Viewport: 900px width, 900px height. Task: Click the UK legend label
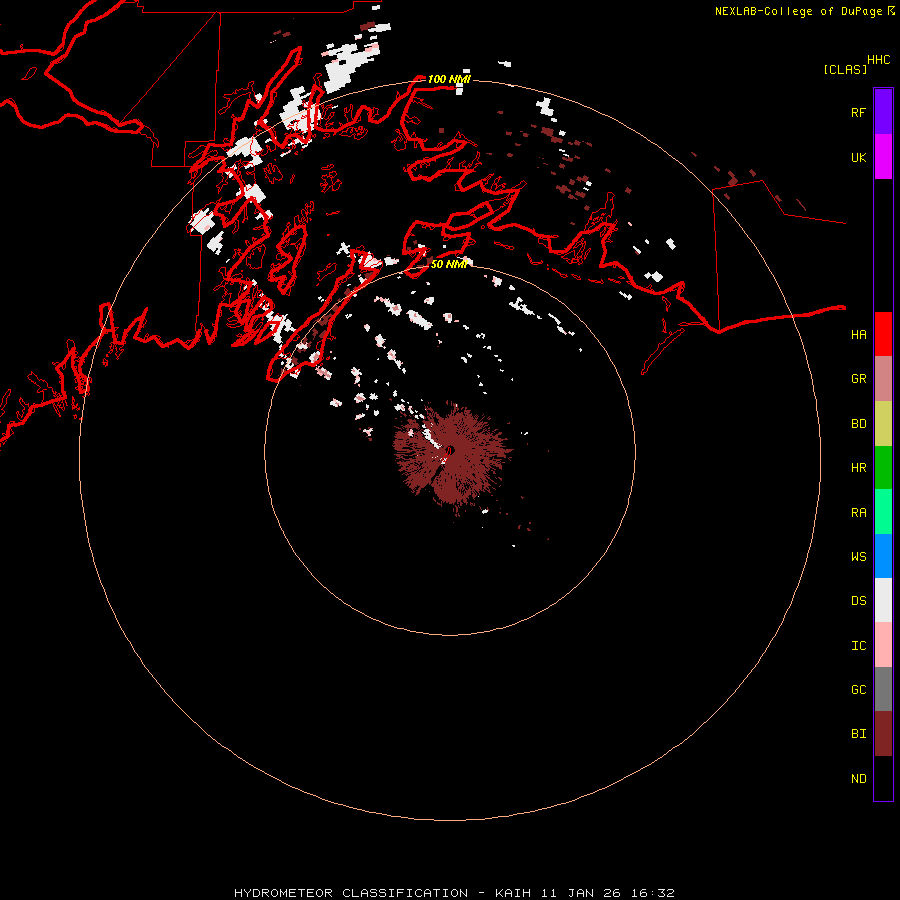pyautogui.click(x=858, y=157)
